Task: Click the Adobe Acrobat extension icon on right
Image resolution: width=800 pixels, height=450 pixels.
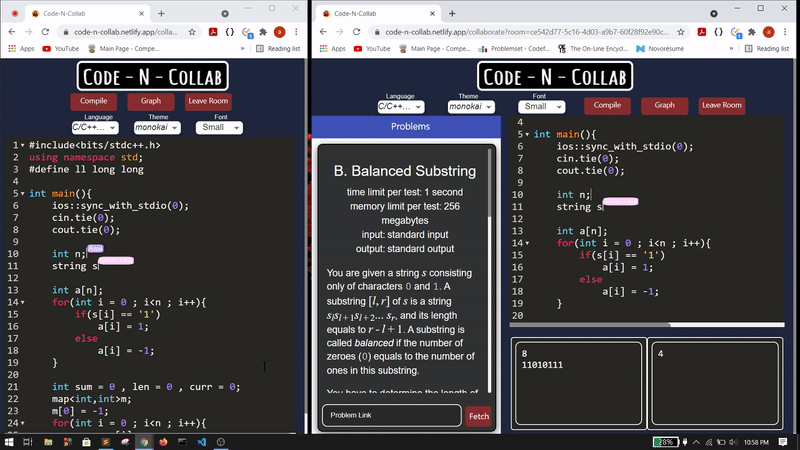Action: click(x=702, y=32)
